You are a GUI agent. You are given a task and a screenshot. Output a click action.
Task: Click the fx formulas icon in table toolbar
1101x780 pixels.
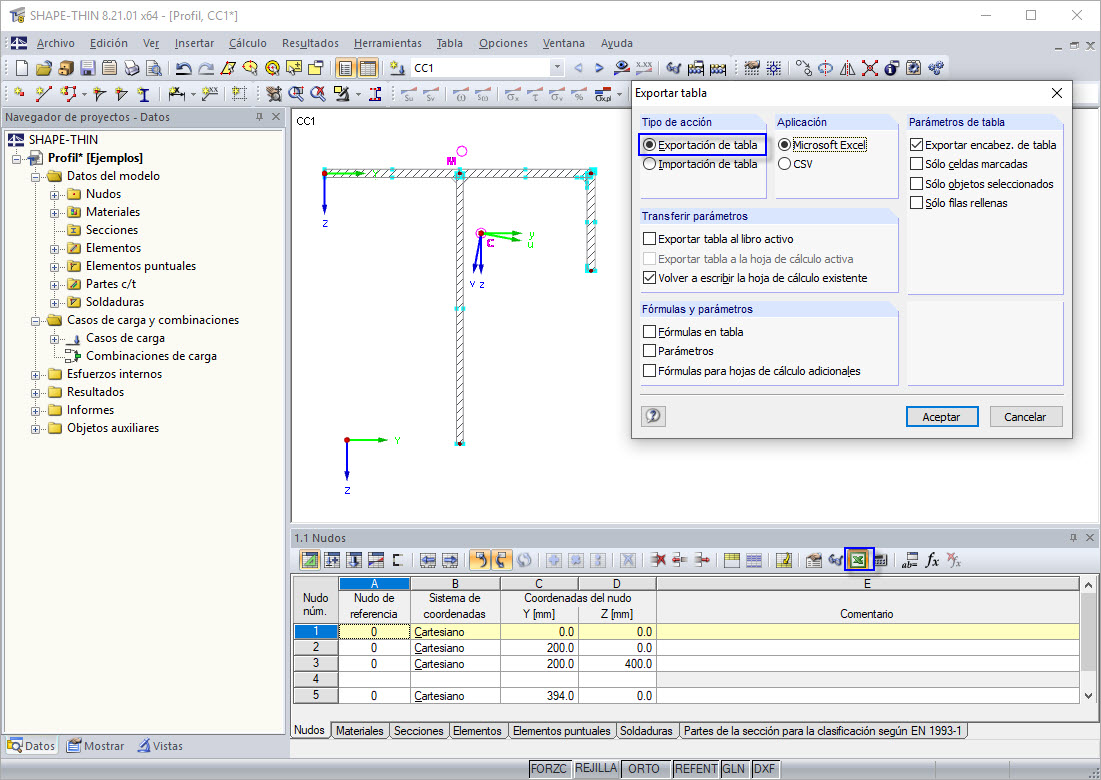931,560
